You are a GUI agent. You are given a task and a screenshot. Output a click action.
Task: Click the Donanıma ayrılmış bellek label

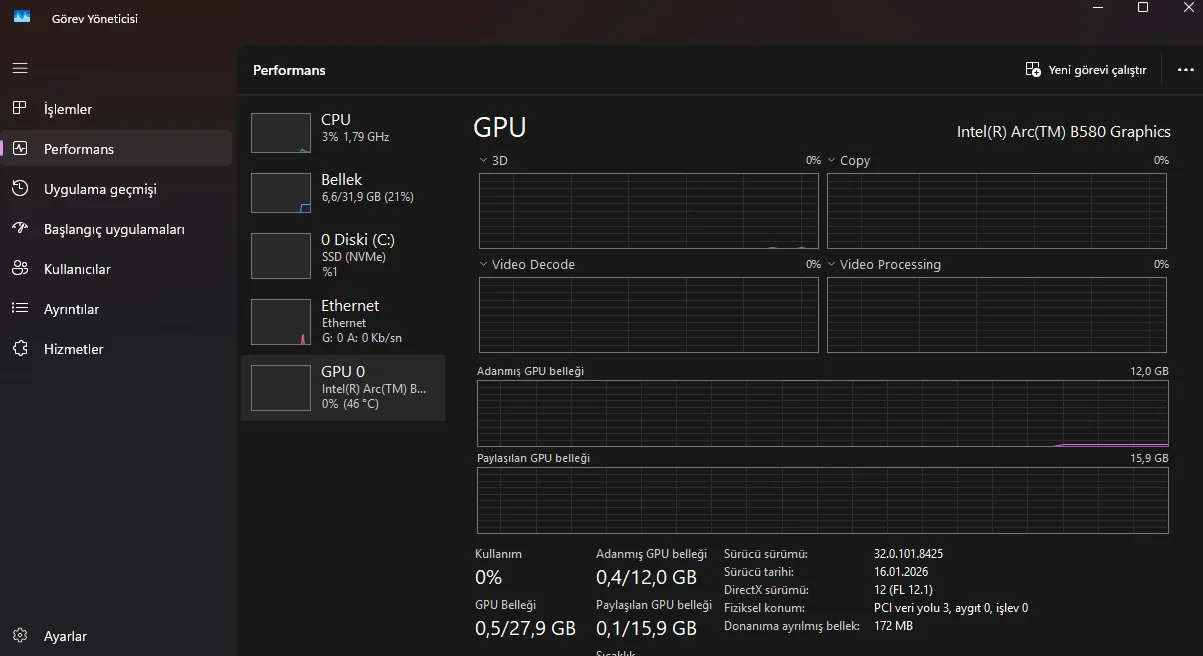(792, 625)
